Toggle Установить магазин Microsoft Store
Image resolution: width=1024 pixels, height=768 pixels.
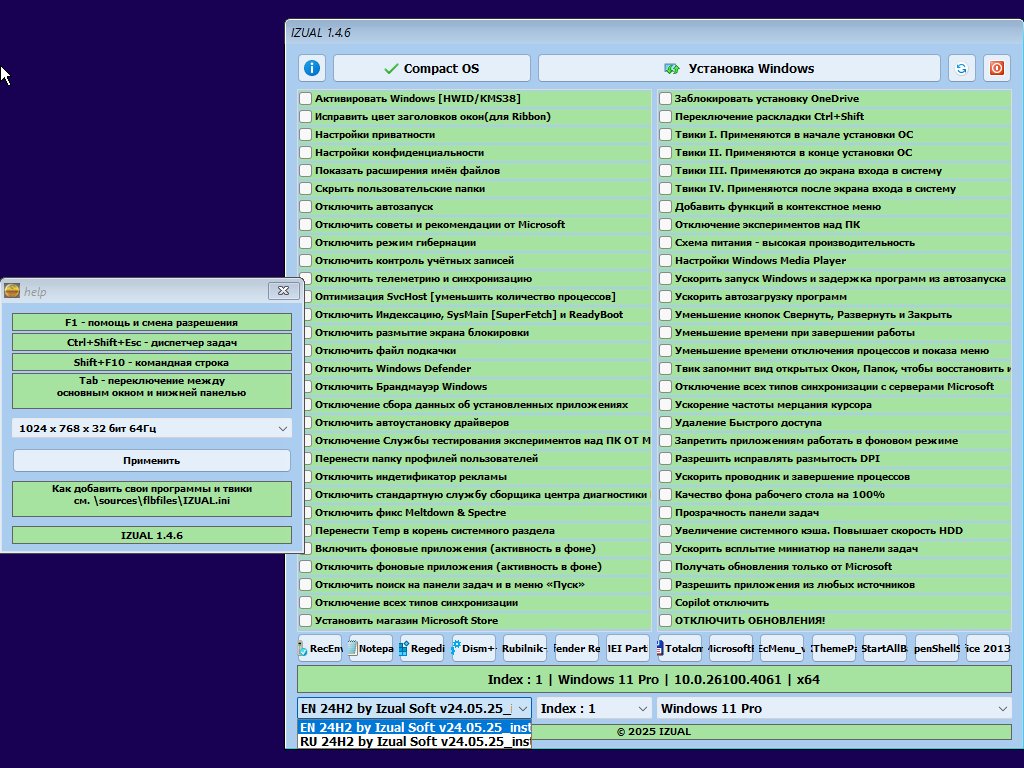coord(306,620)
